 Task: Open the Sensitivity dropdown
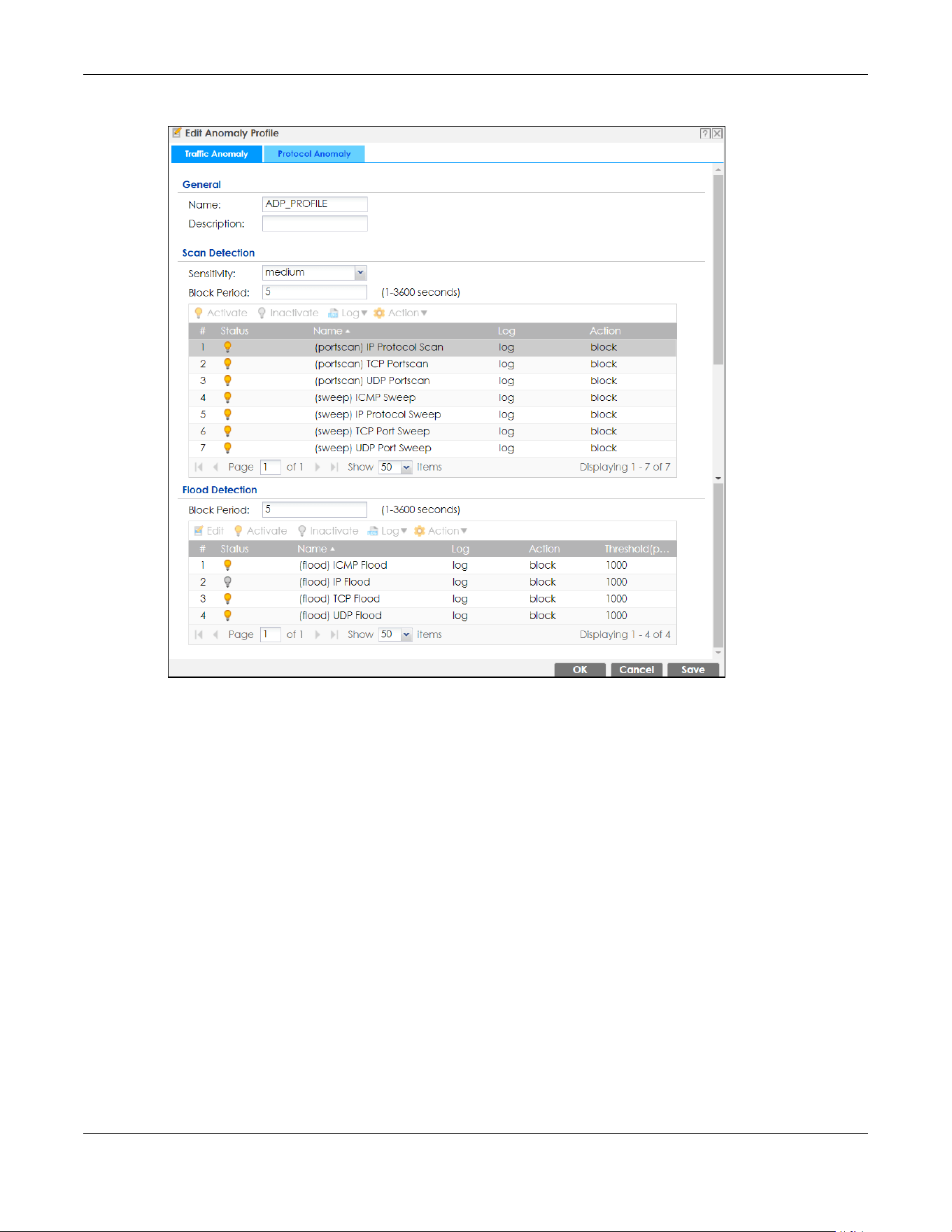(x=360, y=273)
